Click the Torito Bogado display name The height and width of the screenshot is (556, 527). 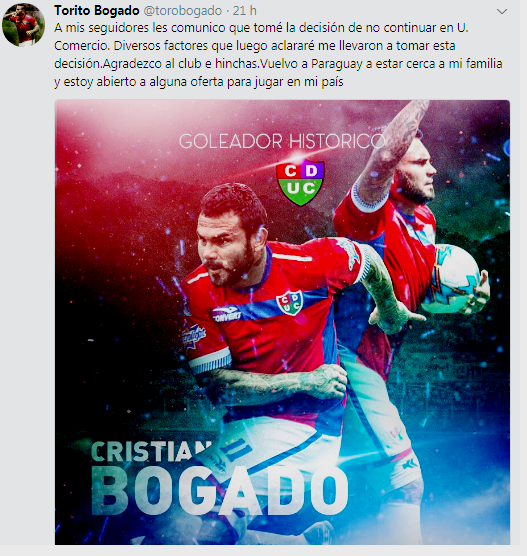click(96, 11)
